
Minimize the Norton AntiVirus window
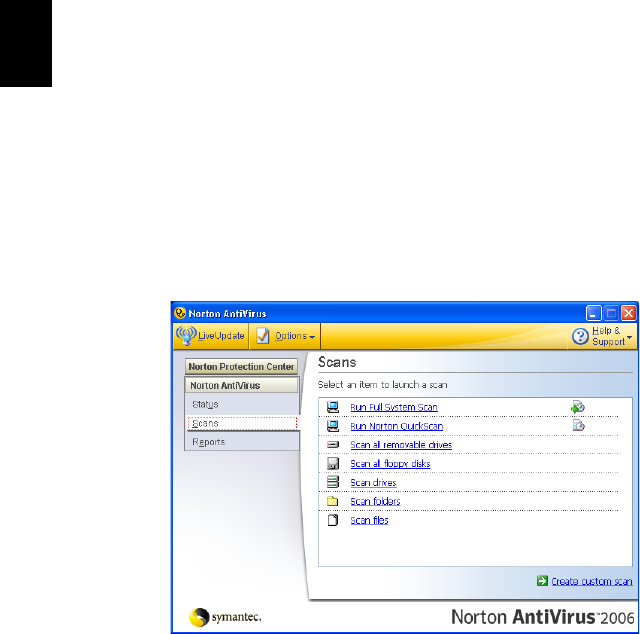coord(593,313)
